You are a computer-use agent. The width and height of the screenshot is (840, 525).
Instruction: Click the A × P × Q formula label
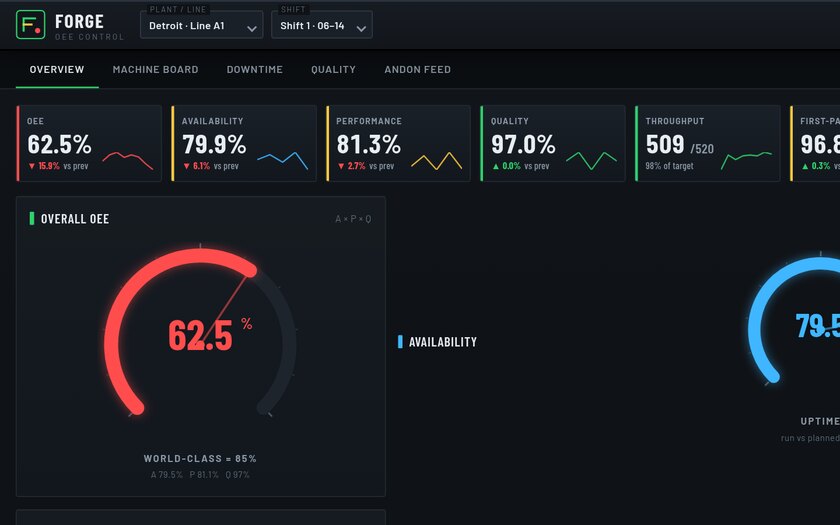(353, 219)
